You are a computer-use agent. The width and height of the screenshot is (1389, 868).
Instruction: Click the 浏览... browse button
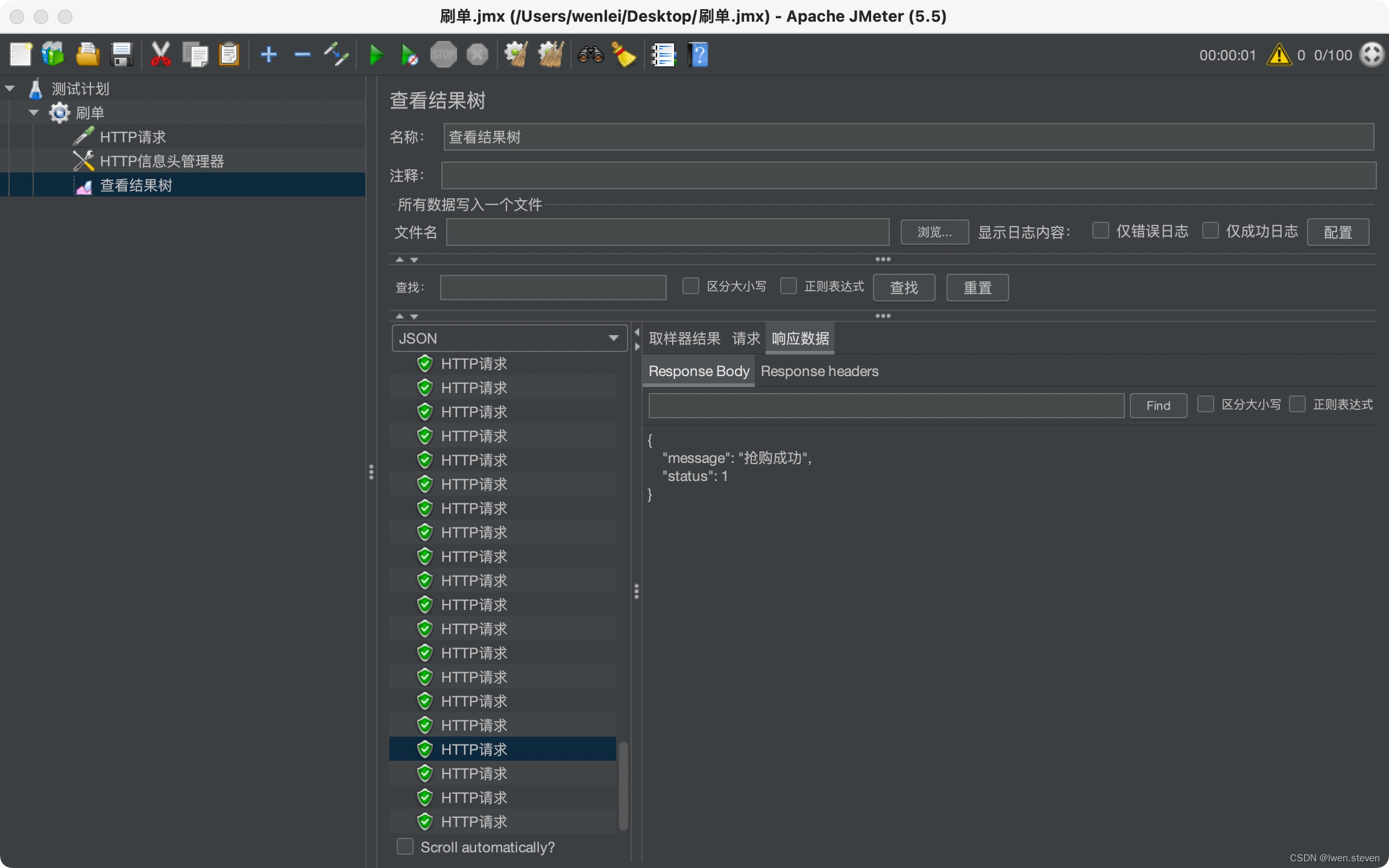935,232
